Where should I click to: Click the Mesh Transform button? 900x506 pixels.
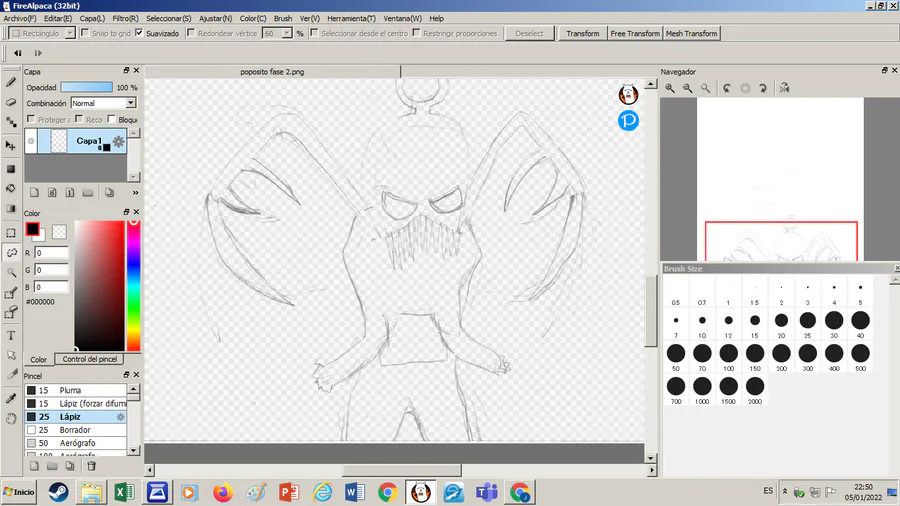tap(692, 33)
